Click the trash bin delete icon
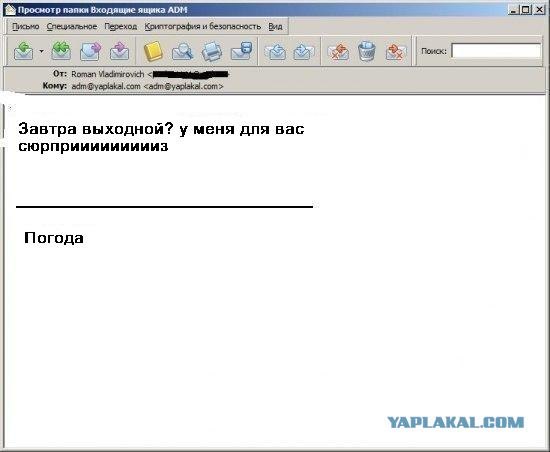Screen dimensions: 550x452 (x=367, y=51)
